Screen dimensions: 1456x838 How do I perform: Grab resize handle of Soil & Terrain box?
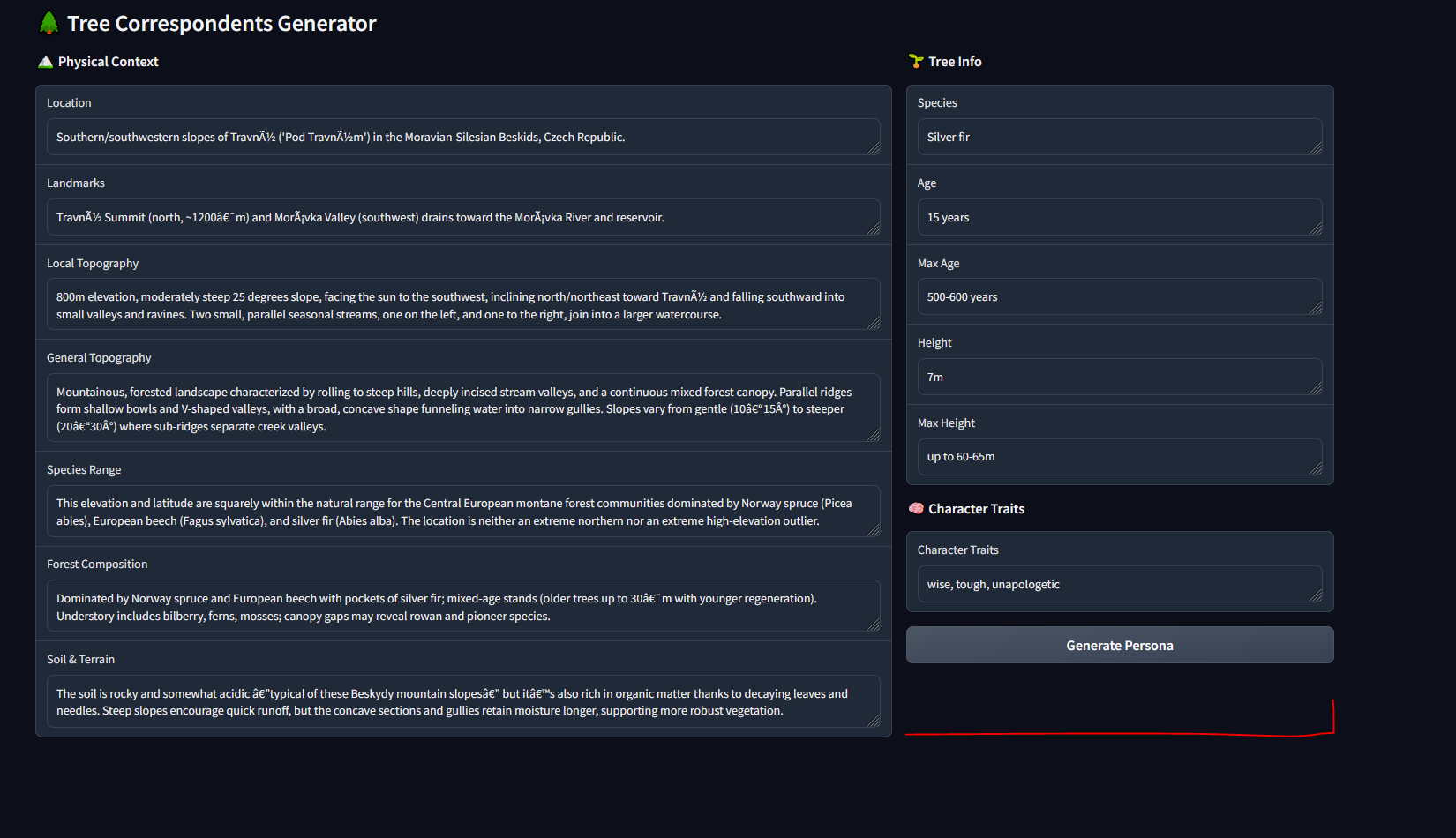(x=874, y=721)
